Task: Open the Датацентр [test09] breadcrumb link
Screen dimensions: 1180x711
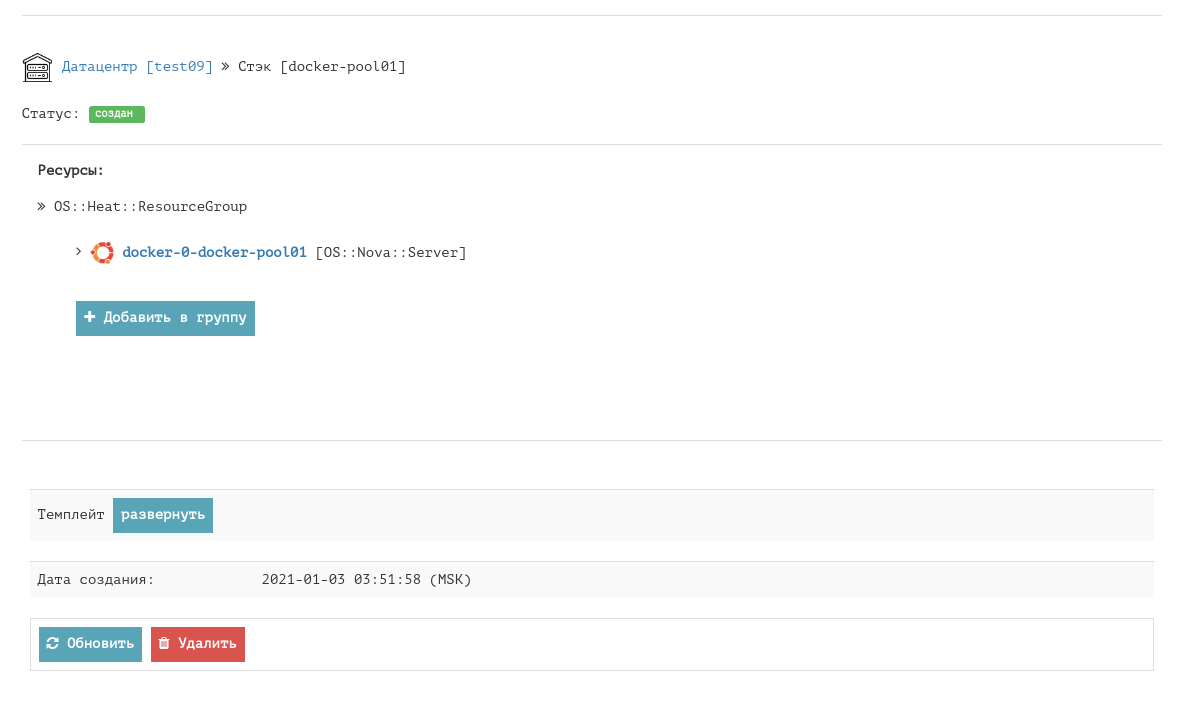Action: tap(137, 67)
